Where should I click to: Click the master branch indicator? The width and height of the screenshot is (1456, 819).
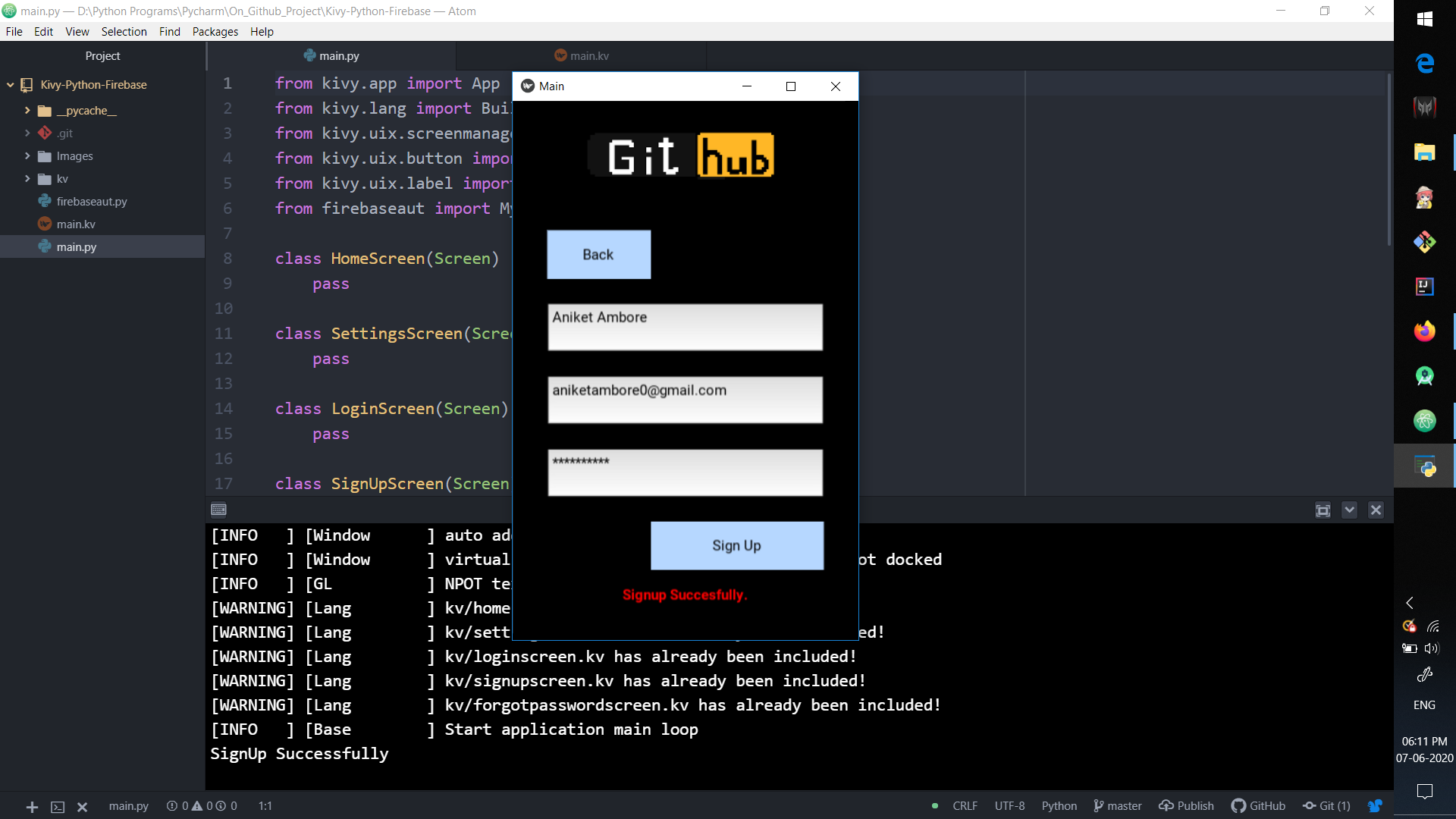pos(1117,806)
